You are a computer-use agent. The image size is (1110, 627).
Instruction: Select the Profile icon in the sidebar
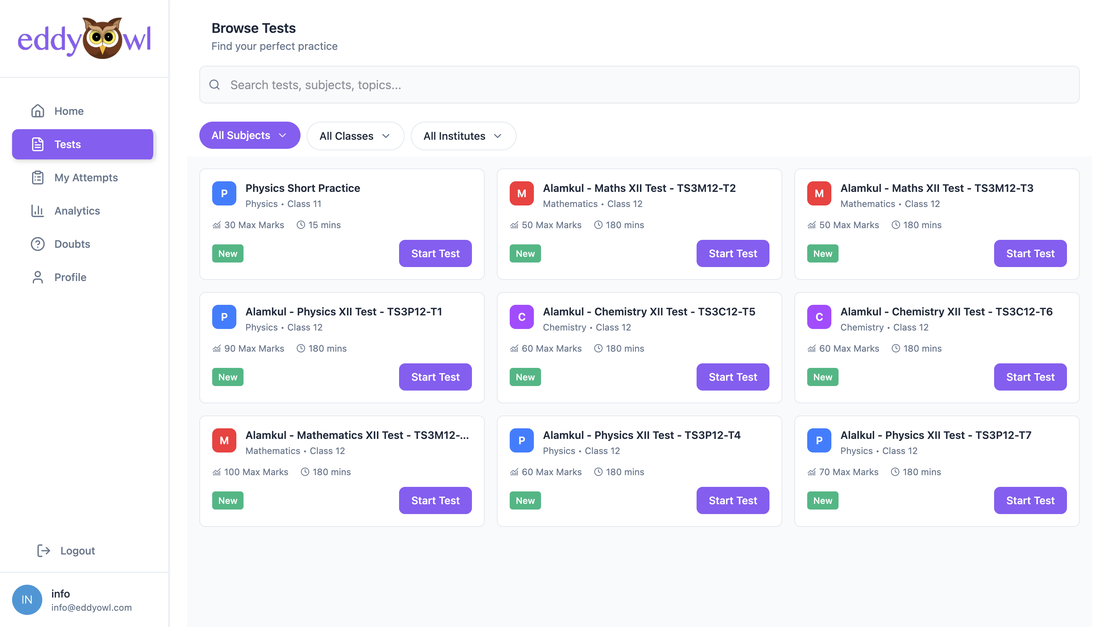[35, 277]
